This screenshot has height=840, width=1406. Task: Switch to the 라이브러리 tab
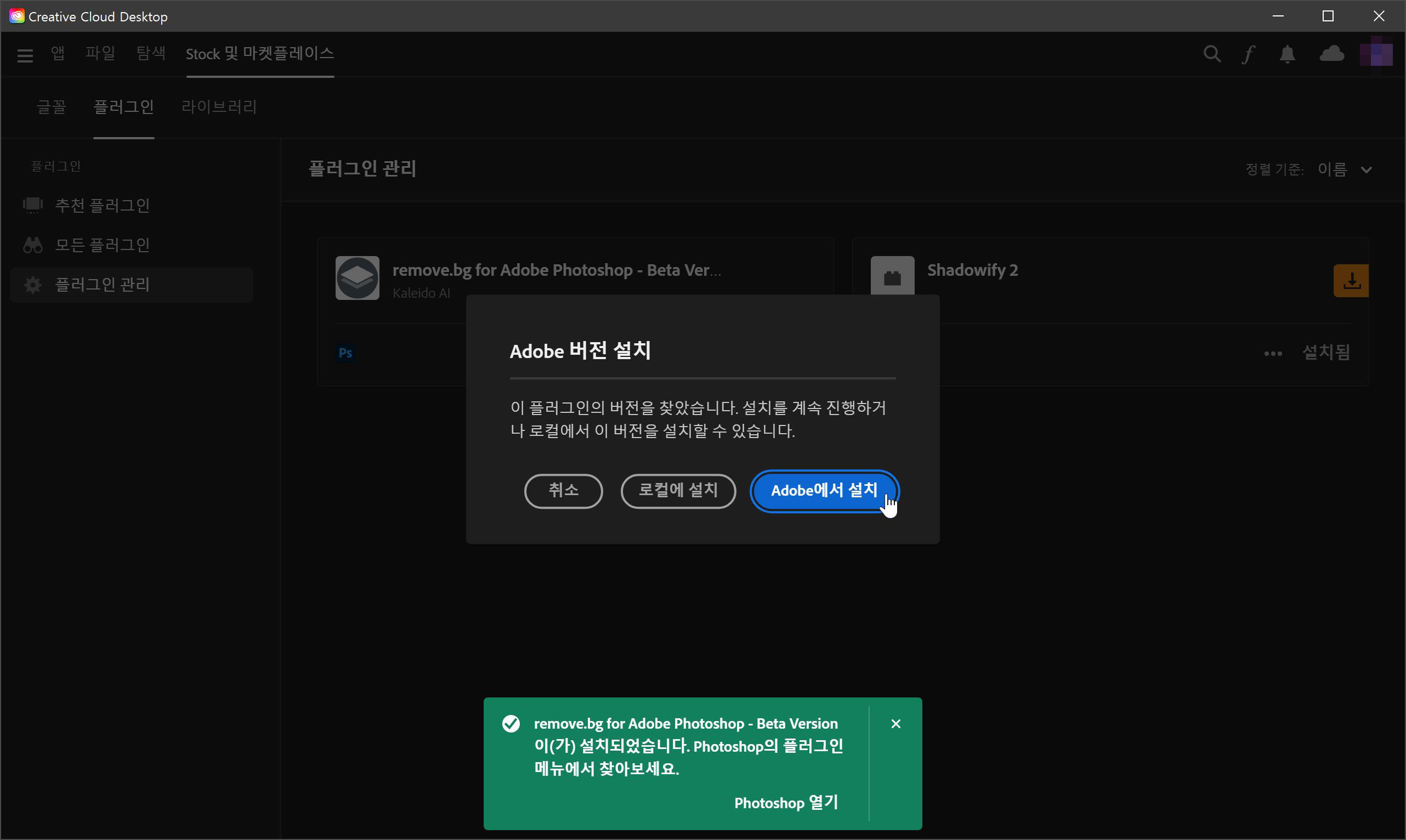click(218, 107)
